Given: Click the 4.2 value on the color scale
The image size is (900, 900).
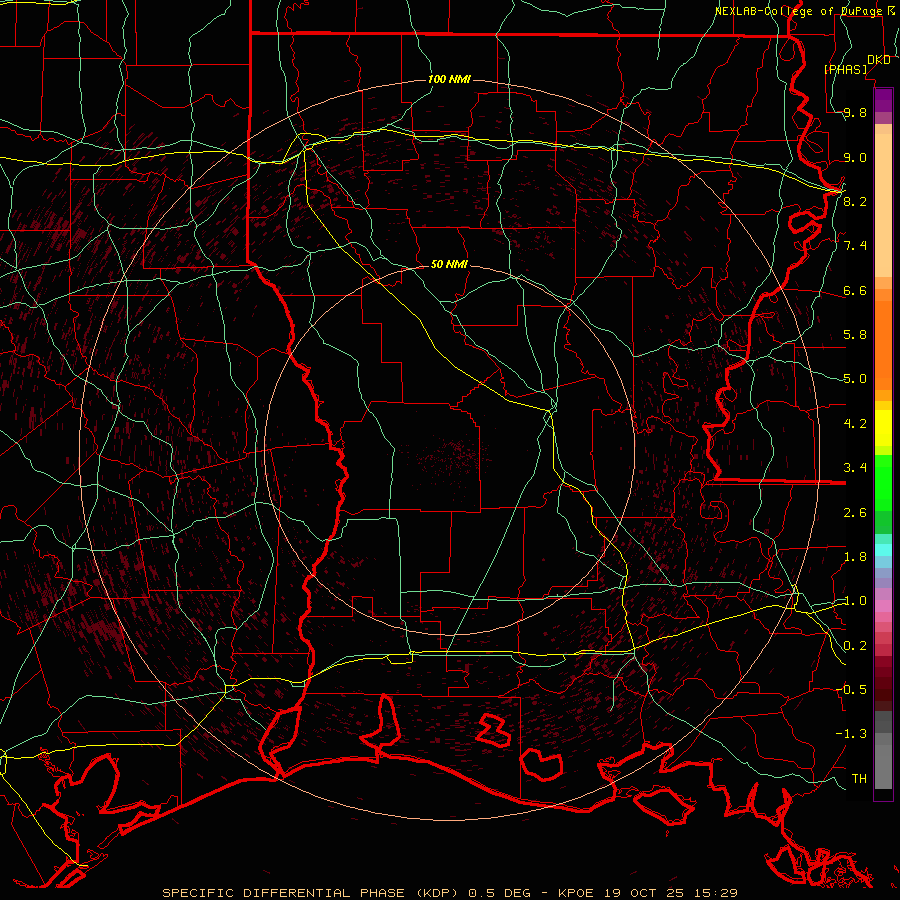Looking at the screenshot, I should [x=855, y=424].
